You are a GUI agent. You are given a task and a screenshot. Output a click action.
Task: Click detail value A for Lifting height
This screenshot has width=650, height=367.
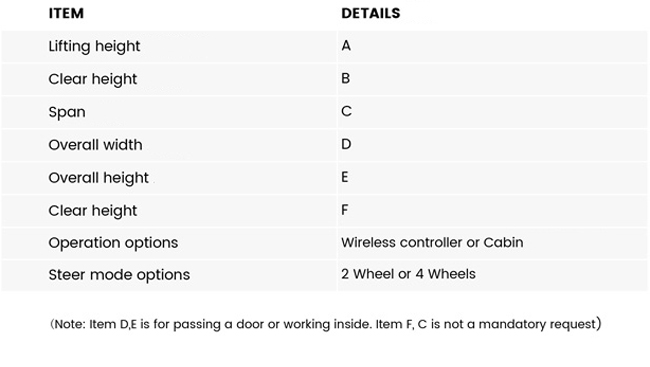[346, 46]
